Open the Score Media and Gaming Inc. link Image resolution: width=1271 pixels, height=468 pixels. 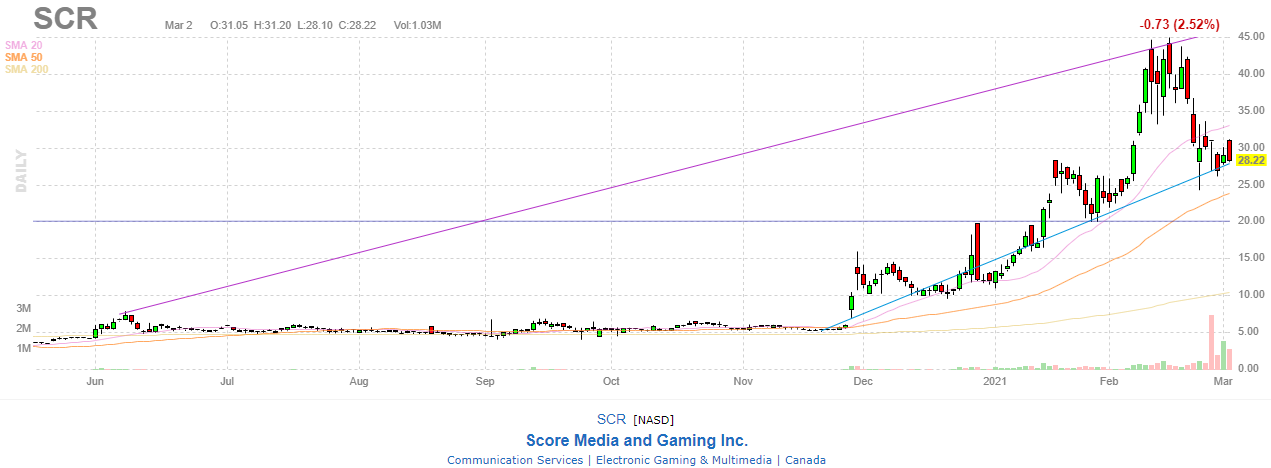pyautogui.click(x=636, y=440)
